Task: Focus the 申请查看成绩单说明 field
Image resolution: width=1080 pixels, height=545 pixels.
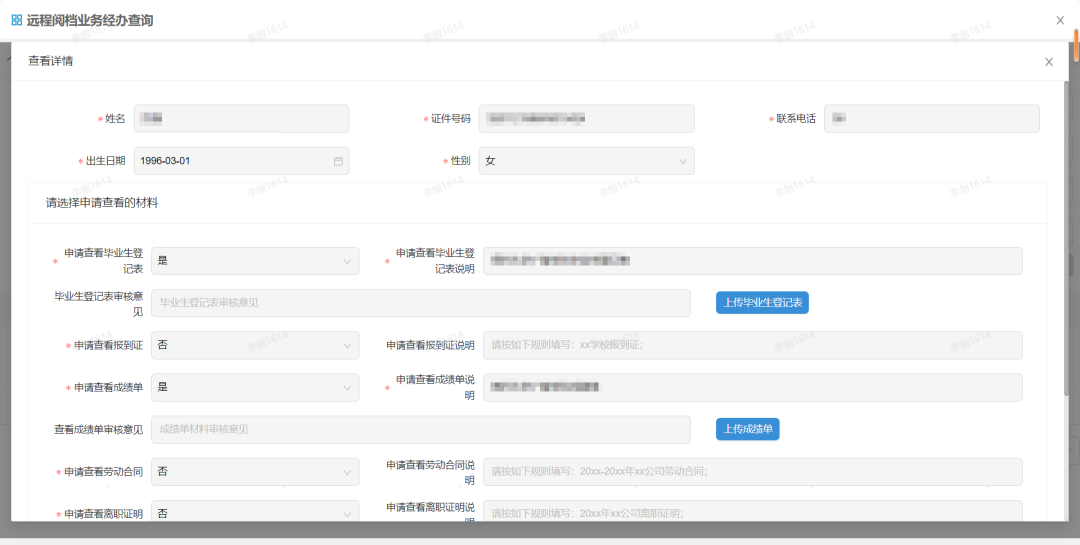Action: pos(752,387)
